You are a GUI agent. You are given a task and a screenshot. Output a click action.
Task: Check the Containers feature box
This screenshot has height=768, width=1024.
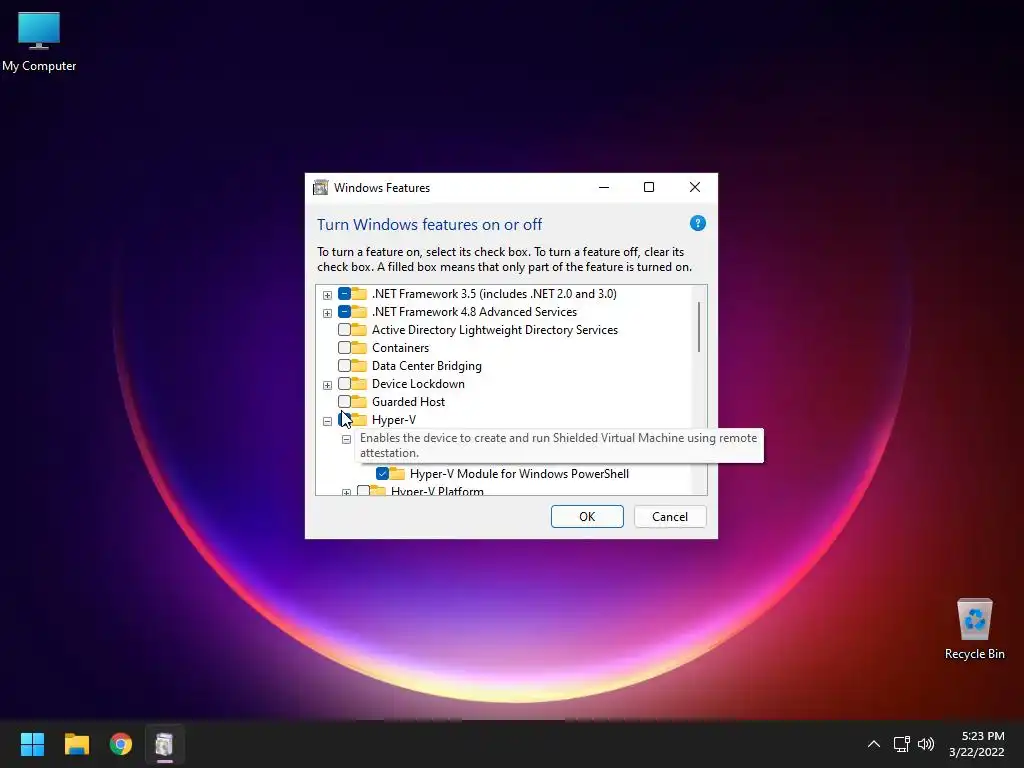344,347
